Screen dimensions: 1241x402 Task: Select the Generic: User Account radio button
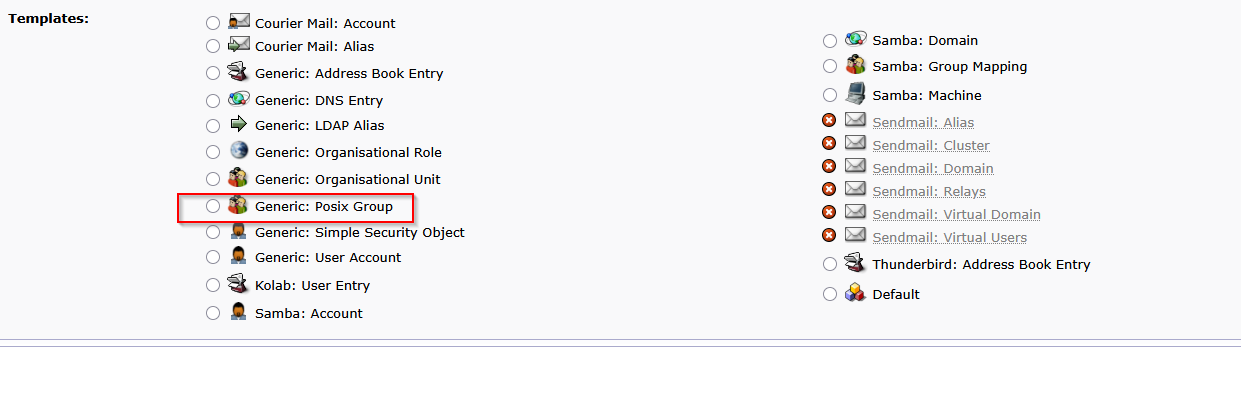pos(212,258)
